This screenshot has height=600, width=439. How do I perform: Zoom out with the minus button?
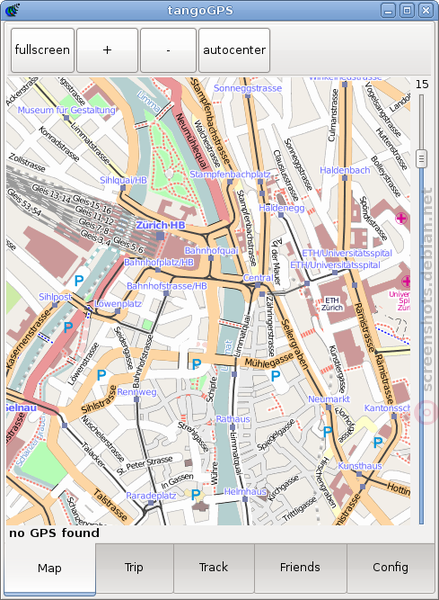[168, 50]
